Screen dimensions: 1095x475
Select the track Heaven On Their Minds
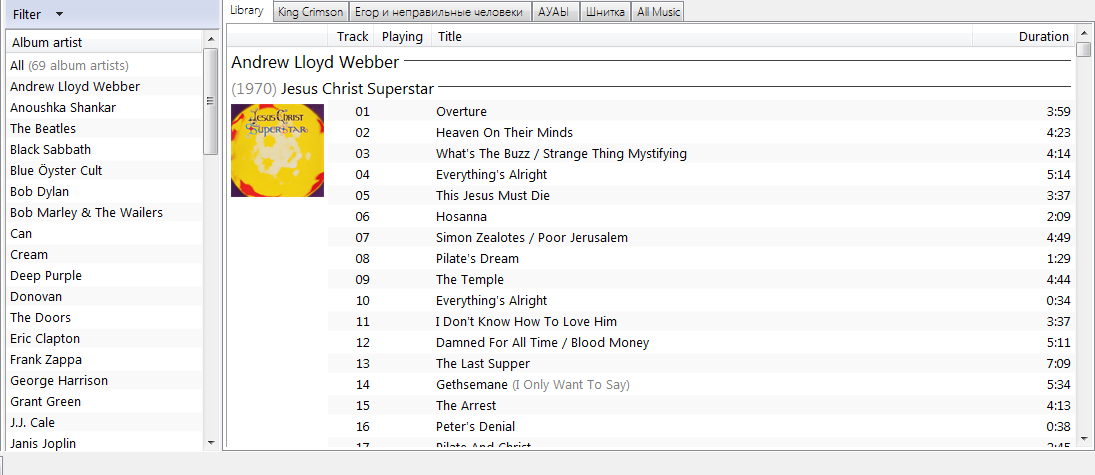pos(504,132)
